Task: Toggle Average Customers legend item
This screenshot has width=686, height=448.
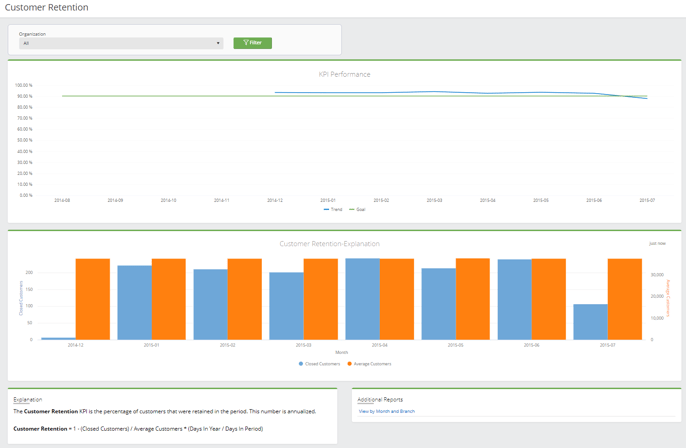Action: pos(369,364)
